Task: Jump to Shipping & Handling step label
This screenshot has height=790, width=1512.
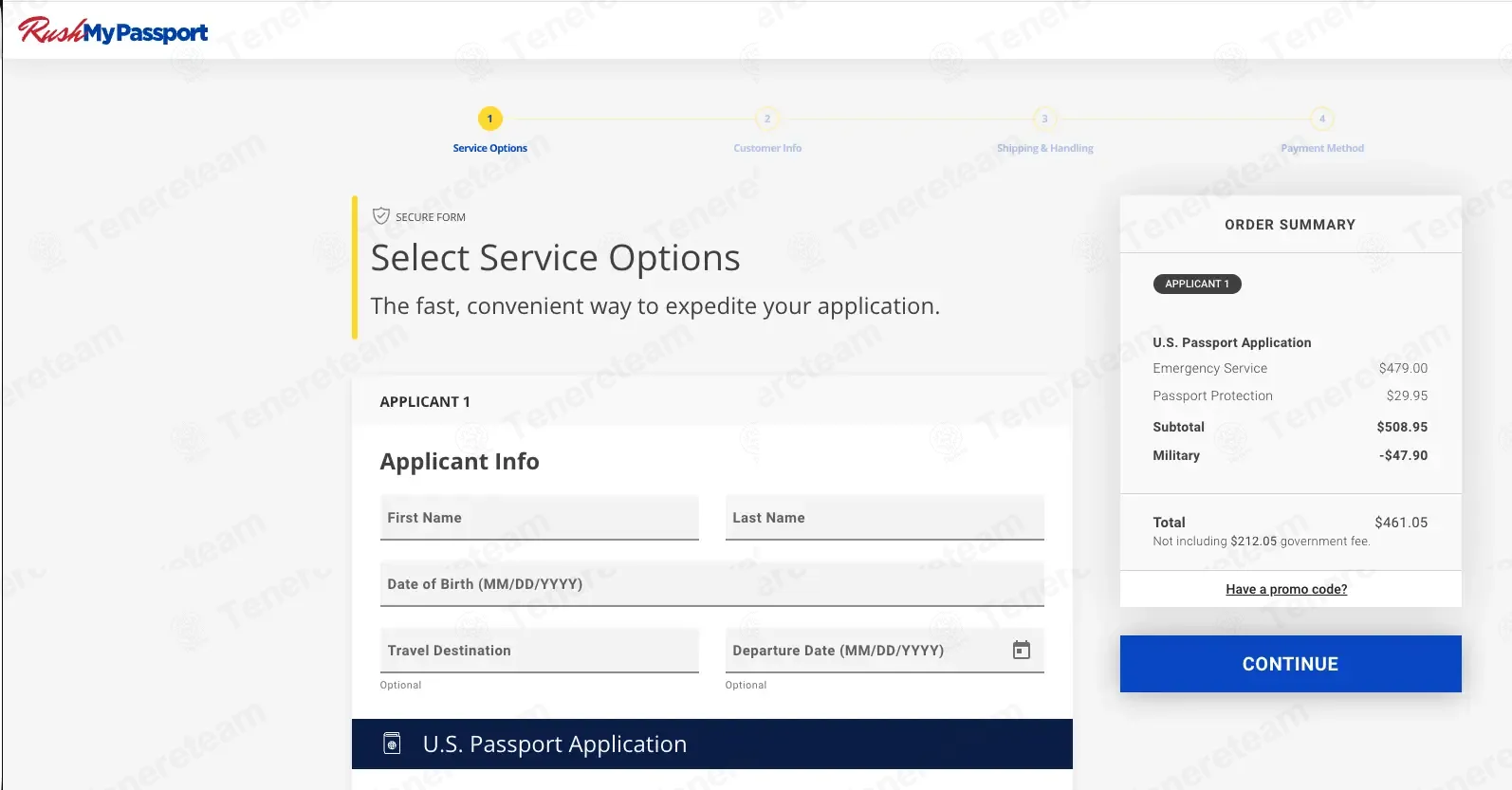Action: 1044,148
